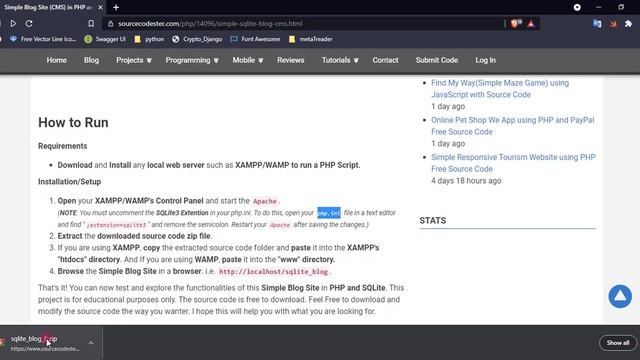640x360 pixels.
Task: Click the forward navigation arrow icon
Action: [13, 24]
